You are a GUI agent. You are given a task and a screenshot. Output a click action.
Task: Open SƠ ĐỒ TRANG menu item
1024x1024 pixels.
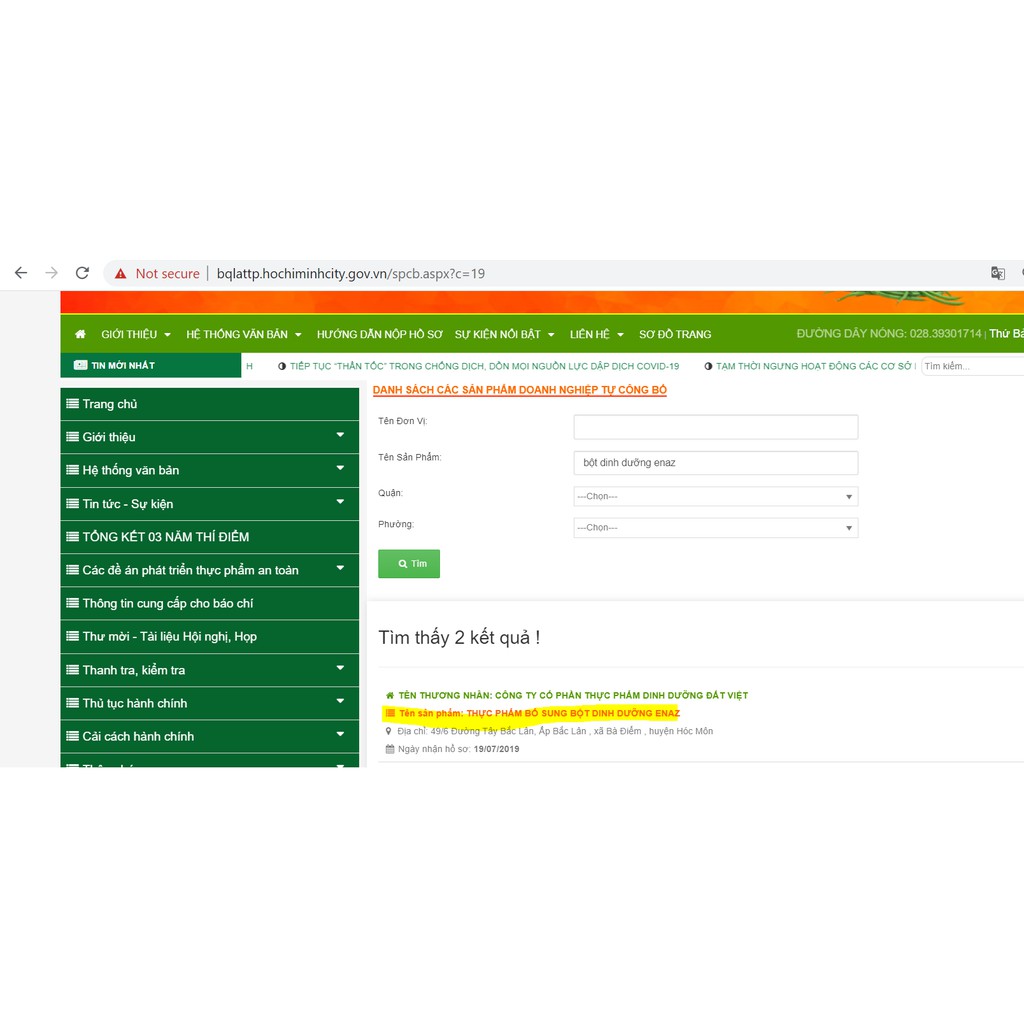tap(675, 334)
